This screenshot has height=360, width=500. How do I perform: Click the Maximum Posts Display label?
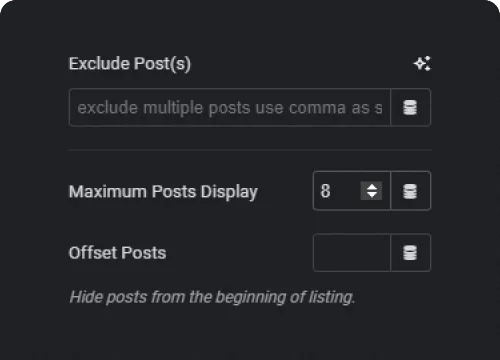click(x=163, y=192)
